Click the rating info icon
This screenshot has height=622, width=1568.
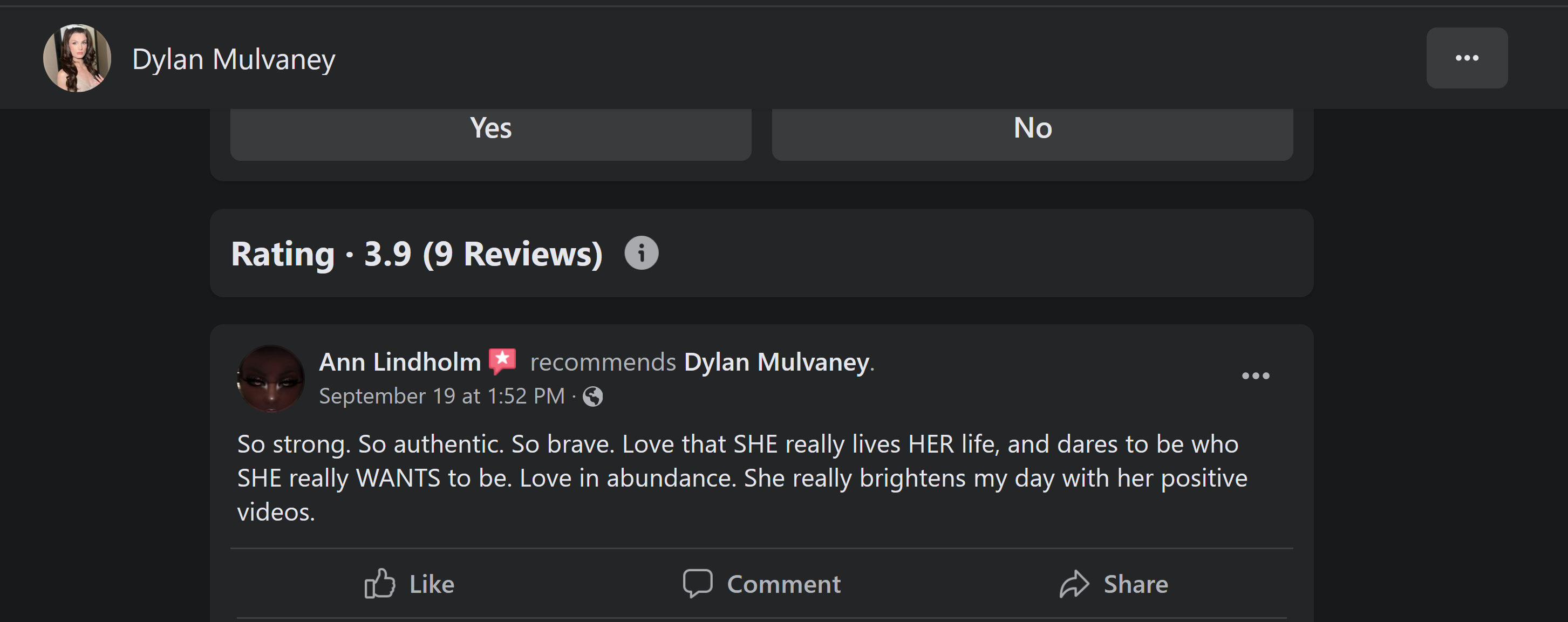[x=641, y=252]
